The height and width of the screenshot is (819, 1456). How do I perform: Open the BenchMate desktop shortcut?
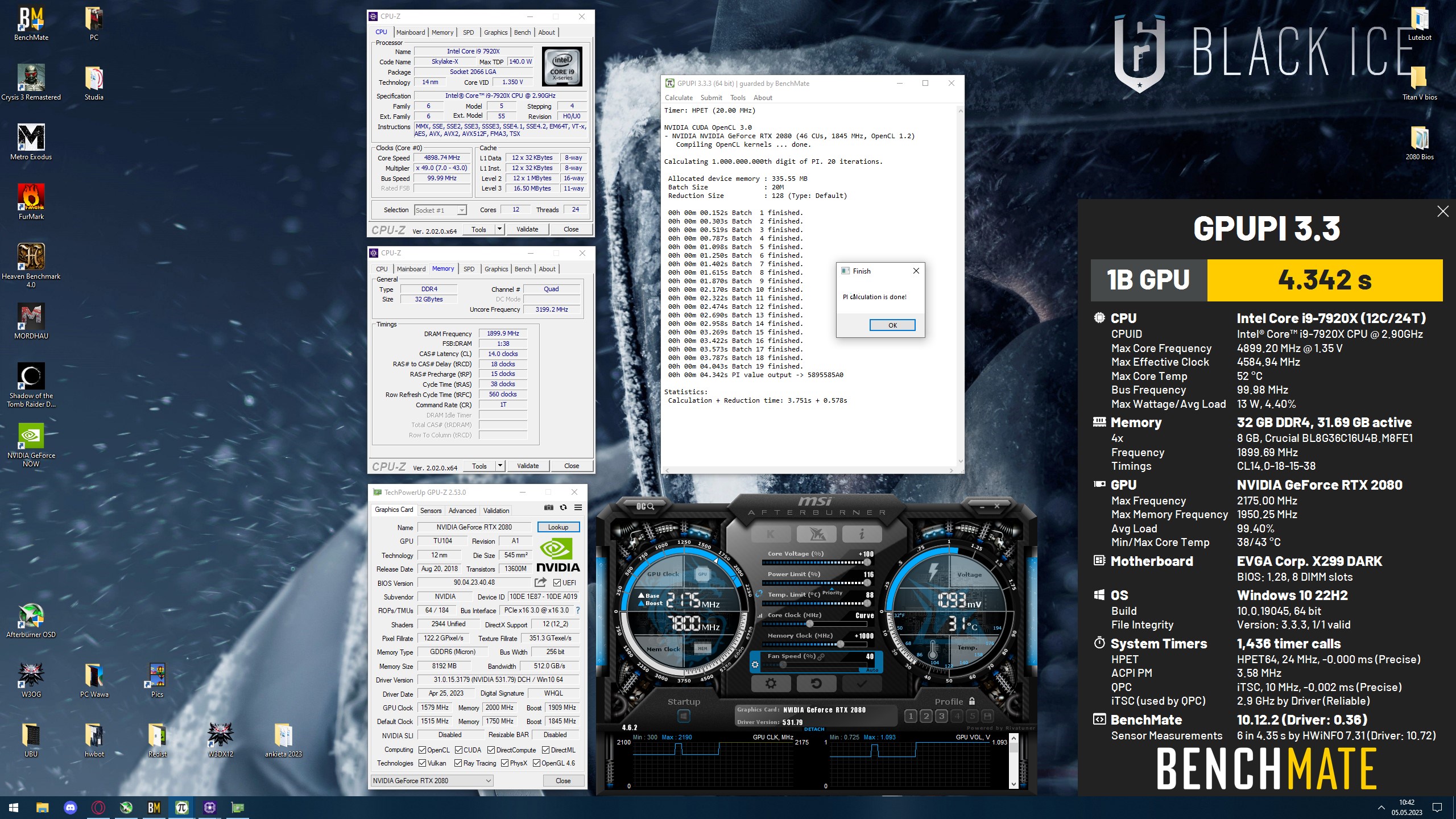pos(31,24)
